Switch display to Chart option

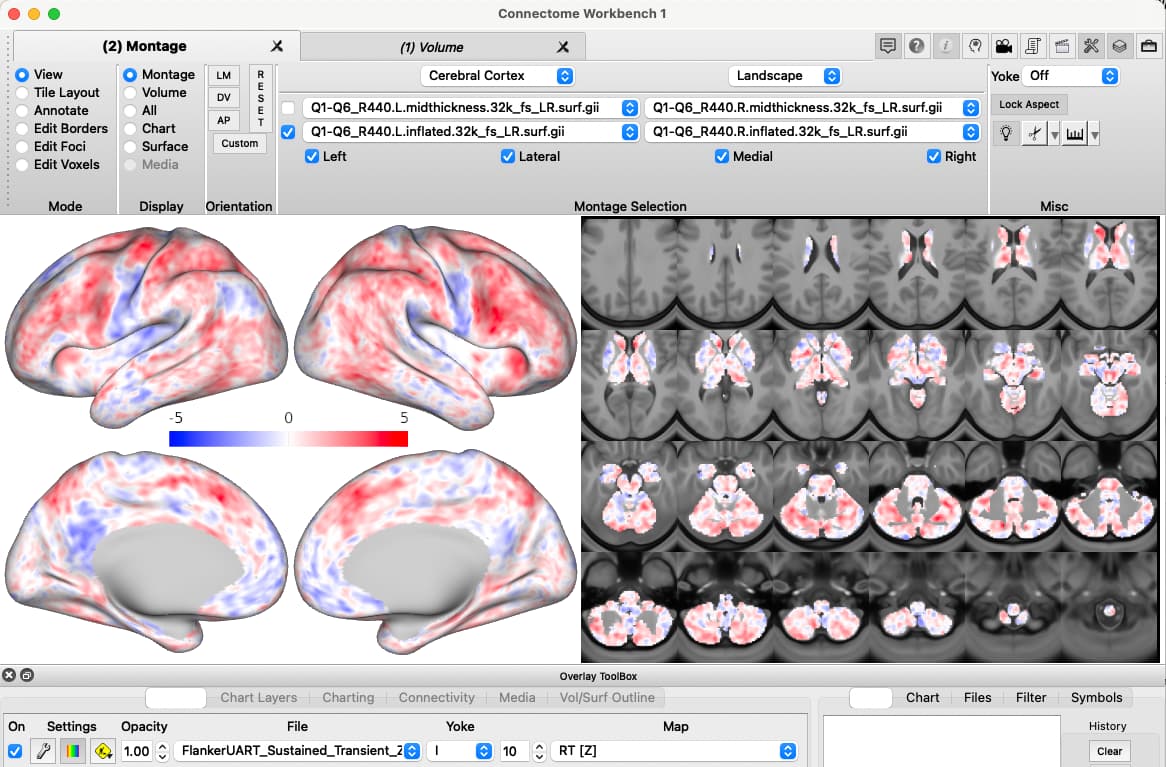click(130, 128)
